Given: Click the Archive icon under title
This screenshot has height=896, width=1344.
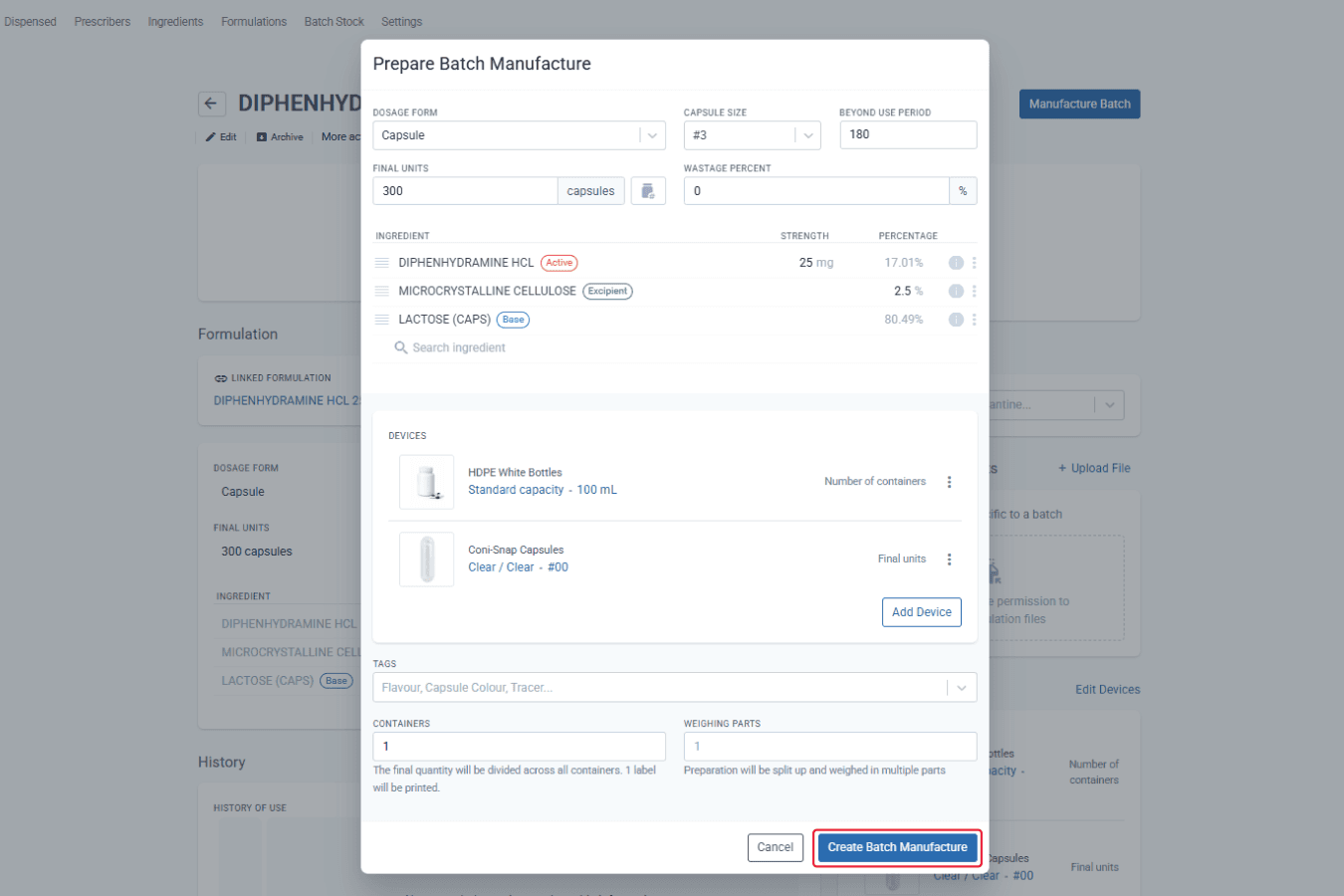Looking at the screenshot, I should [x=262, y=137].
